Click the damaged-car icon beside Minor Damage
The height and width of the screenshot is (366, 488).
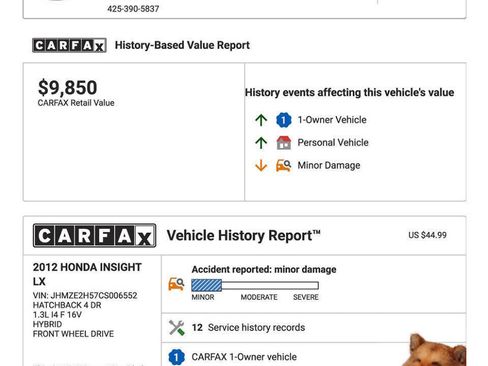284,165
